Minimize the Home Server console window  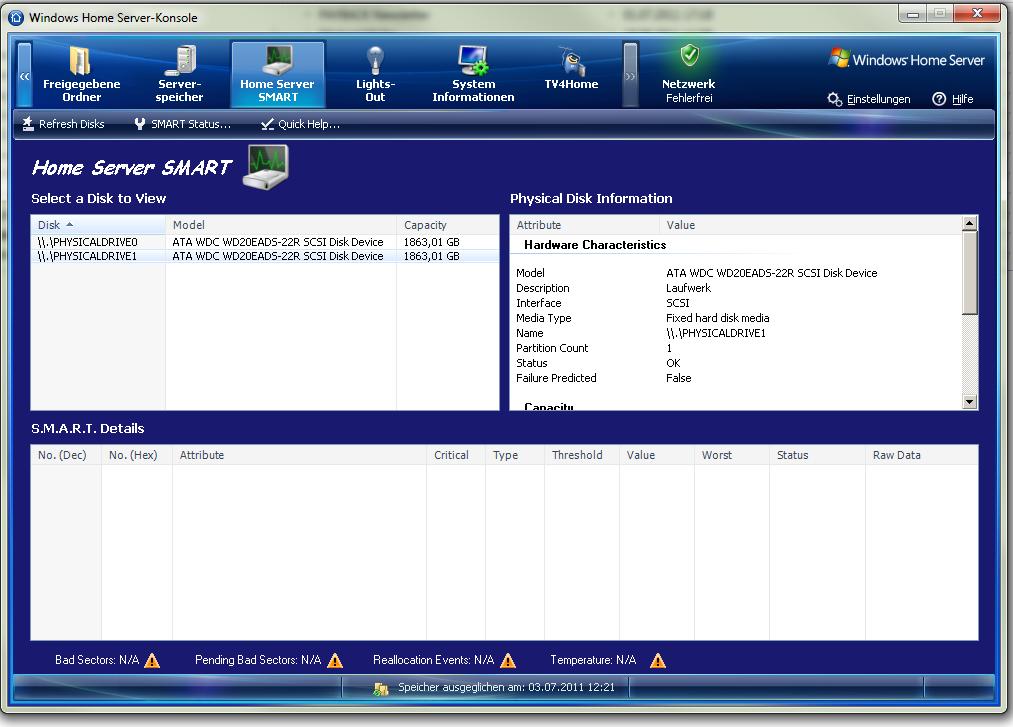[x=912, y=14]
